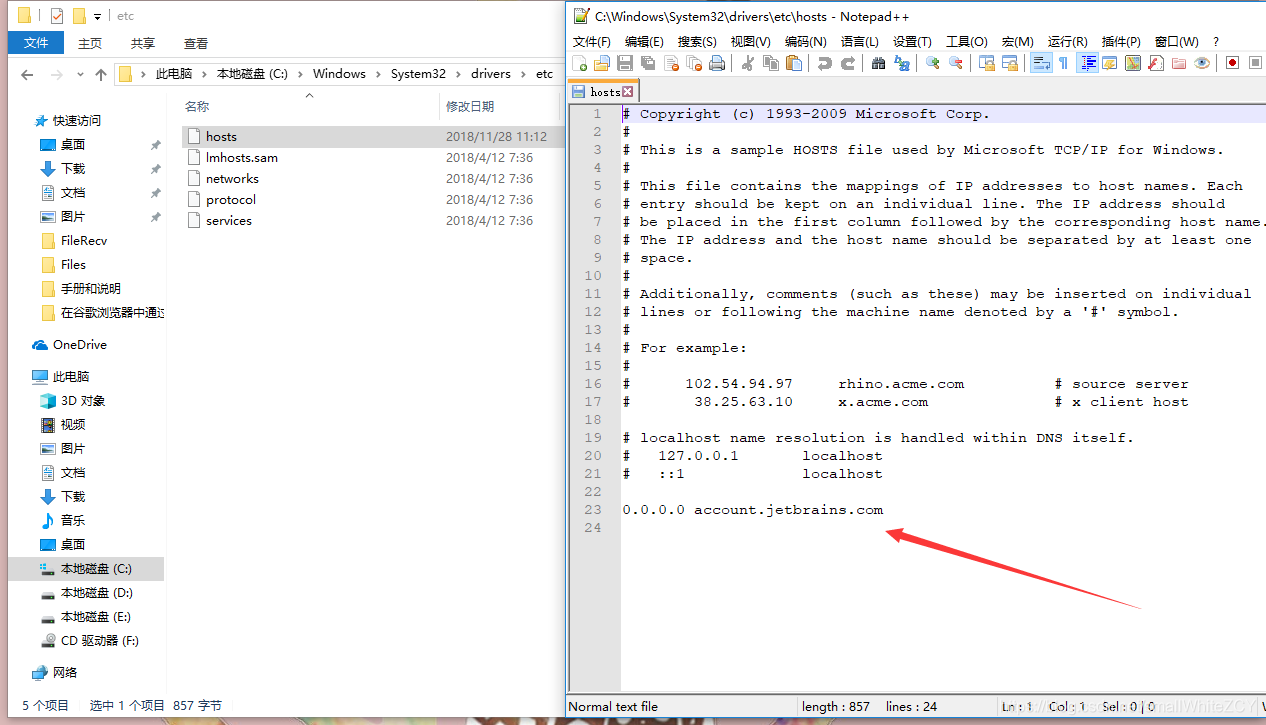The image size is (1266, 725).
Task: Print the document using printer icon
Action: (x=717, y=63)
